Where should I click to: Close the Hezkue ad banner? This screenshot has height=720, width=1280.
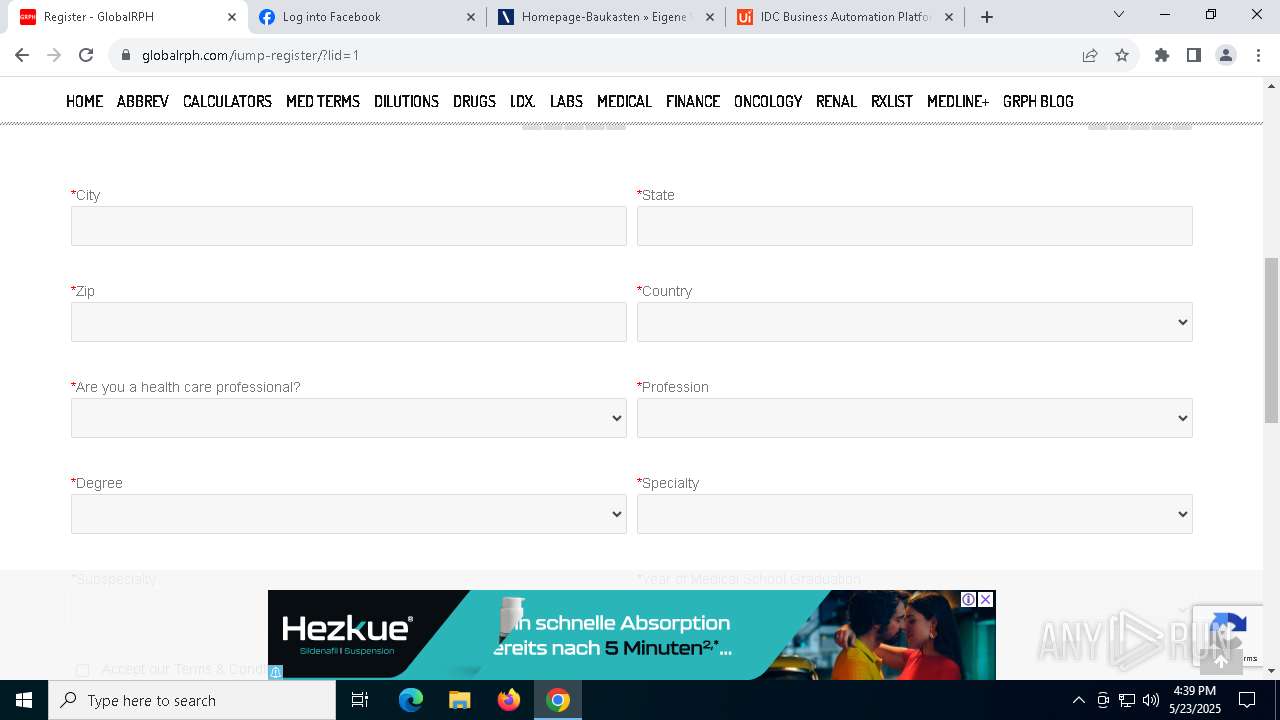click(986, 599)
